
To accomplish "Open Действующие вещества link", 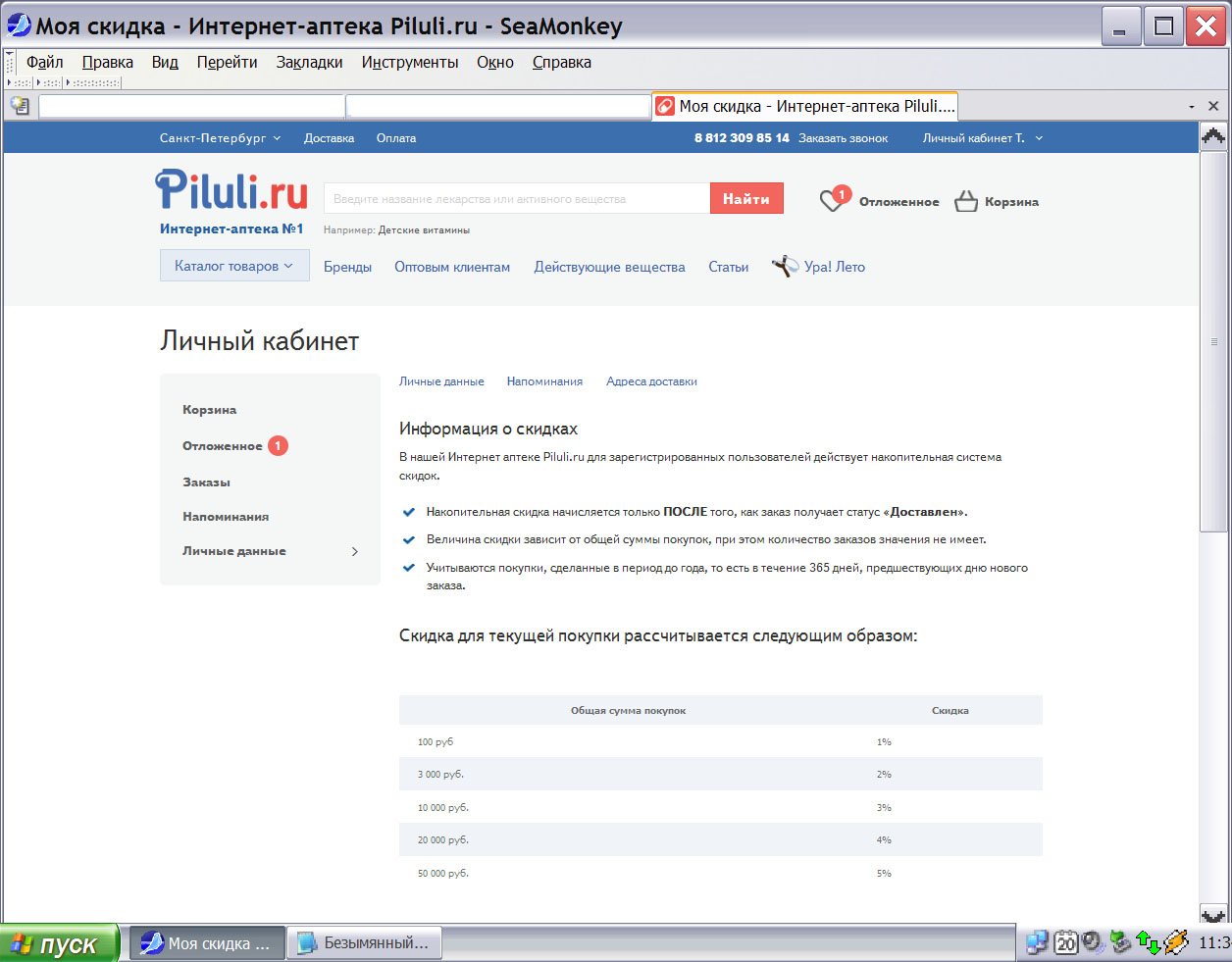I will point(609,267).
